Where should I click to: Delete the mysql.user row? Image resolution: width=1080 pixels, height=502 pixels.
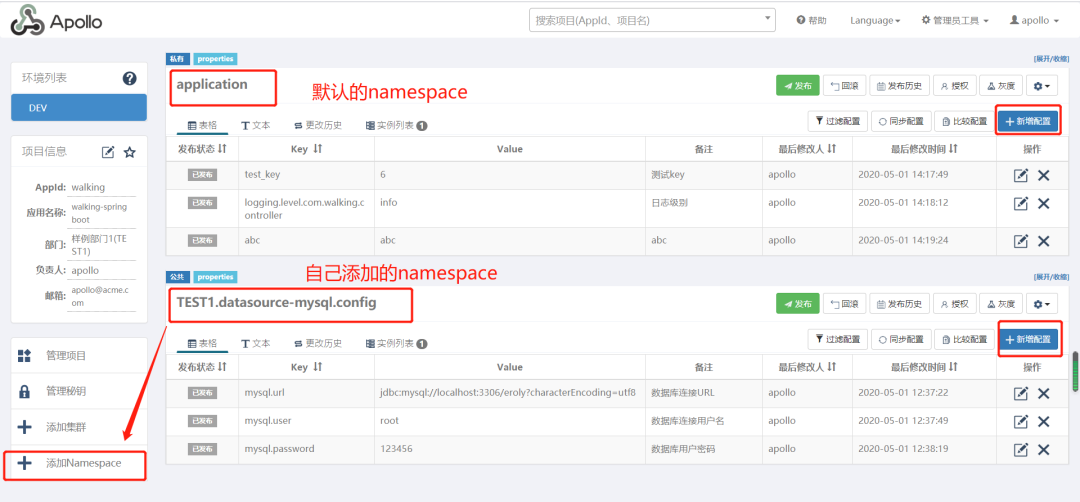point(1043,421)
